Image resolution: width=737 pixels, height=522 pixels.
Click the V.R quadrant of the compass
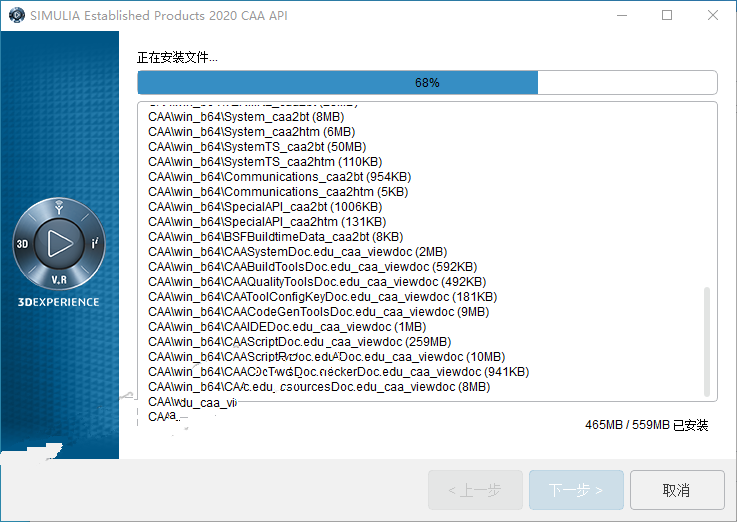pos(59,280)
